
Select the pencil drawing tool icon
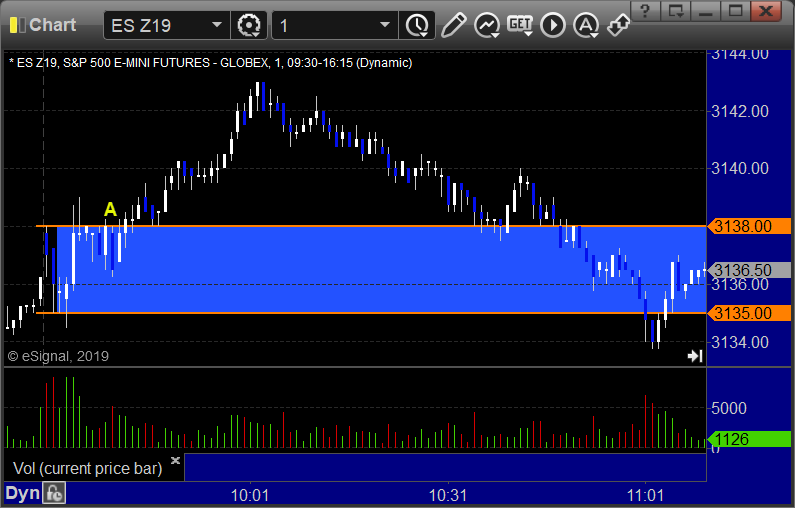453,25
